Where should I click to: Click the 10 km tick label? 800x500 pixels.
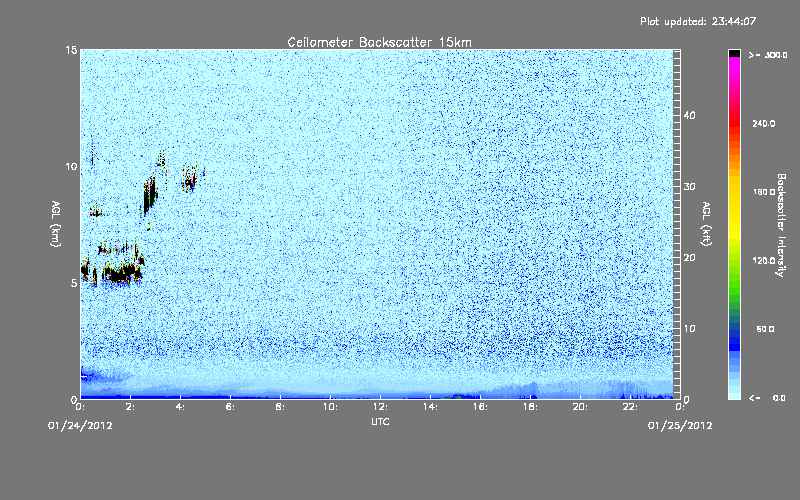pos(71,166)
